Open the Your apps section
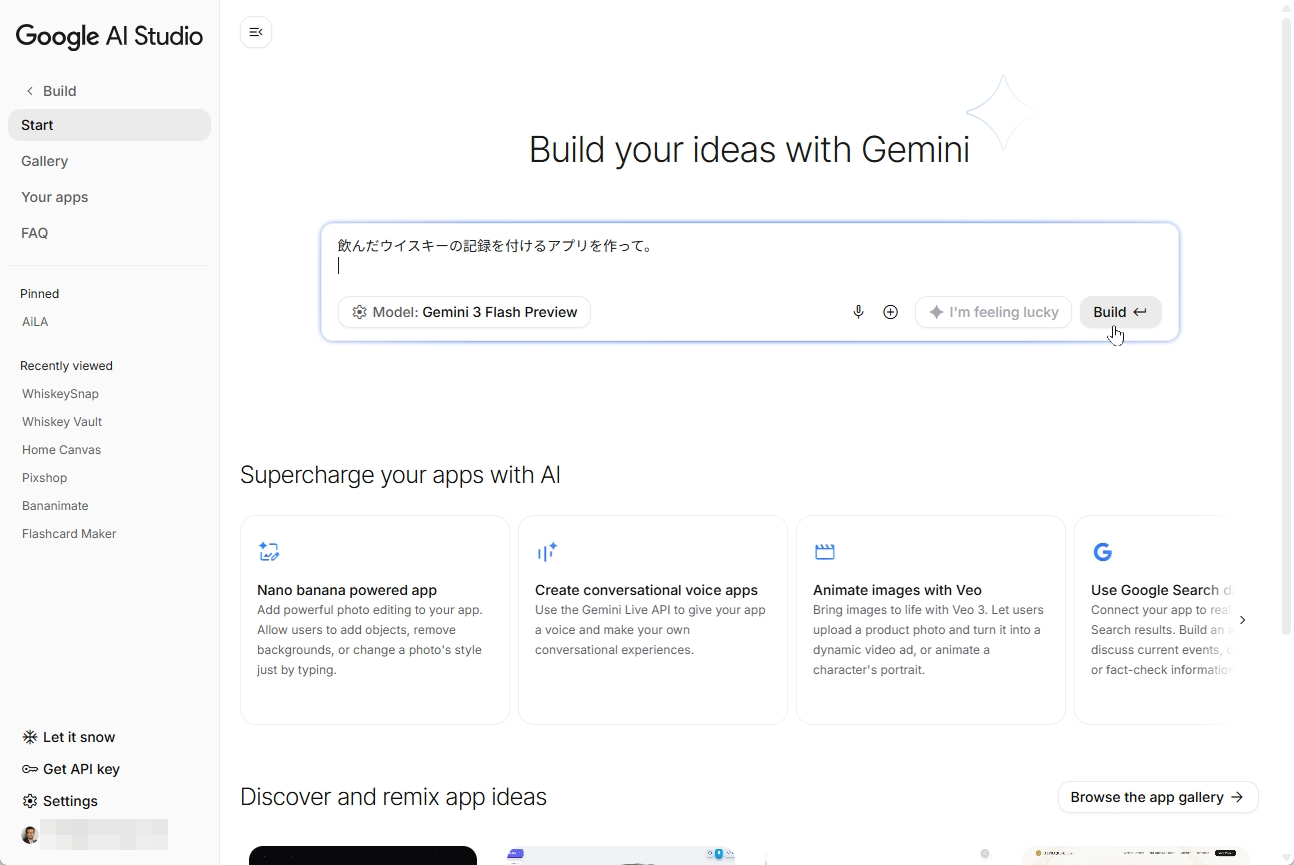The image size is (1294, 865). click(x=54, y=197)
